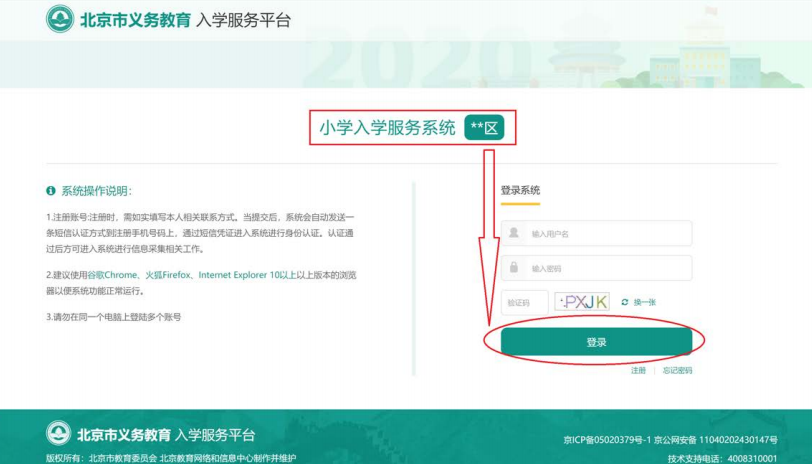Click the header logo emblem at top left

(x=60, y=19)
